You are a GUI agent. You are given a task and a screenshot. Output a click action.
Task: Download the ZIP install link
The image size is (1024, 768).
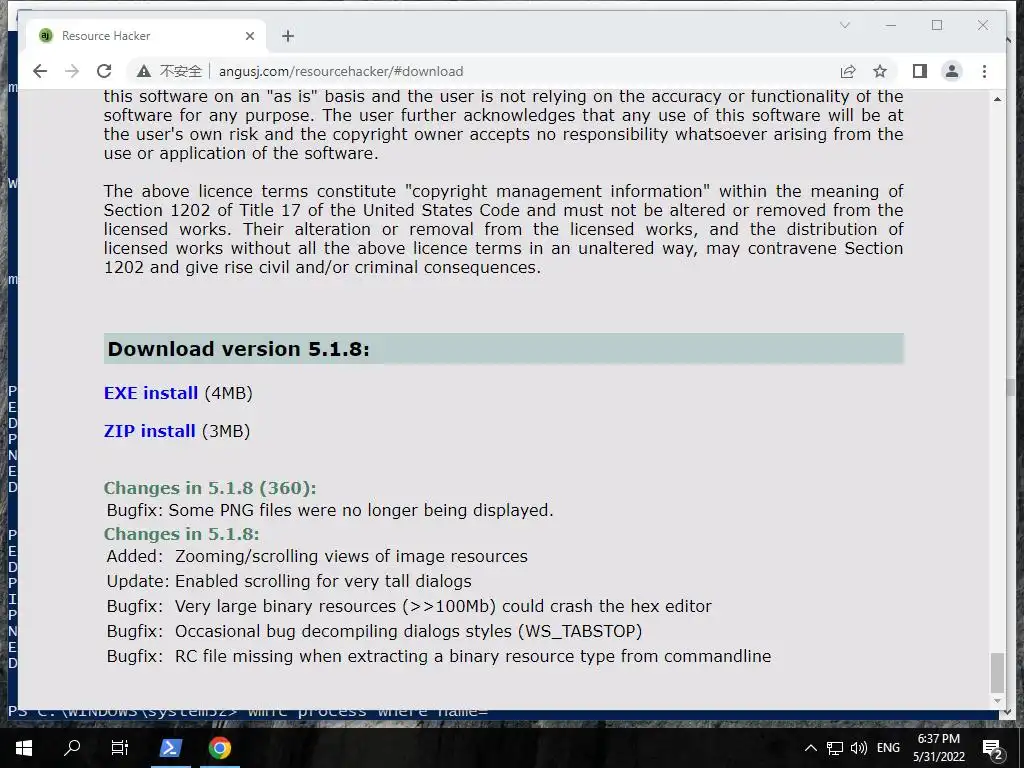[150, 431]
